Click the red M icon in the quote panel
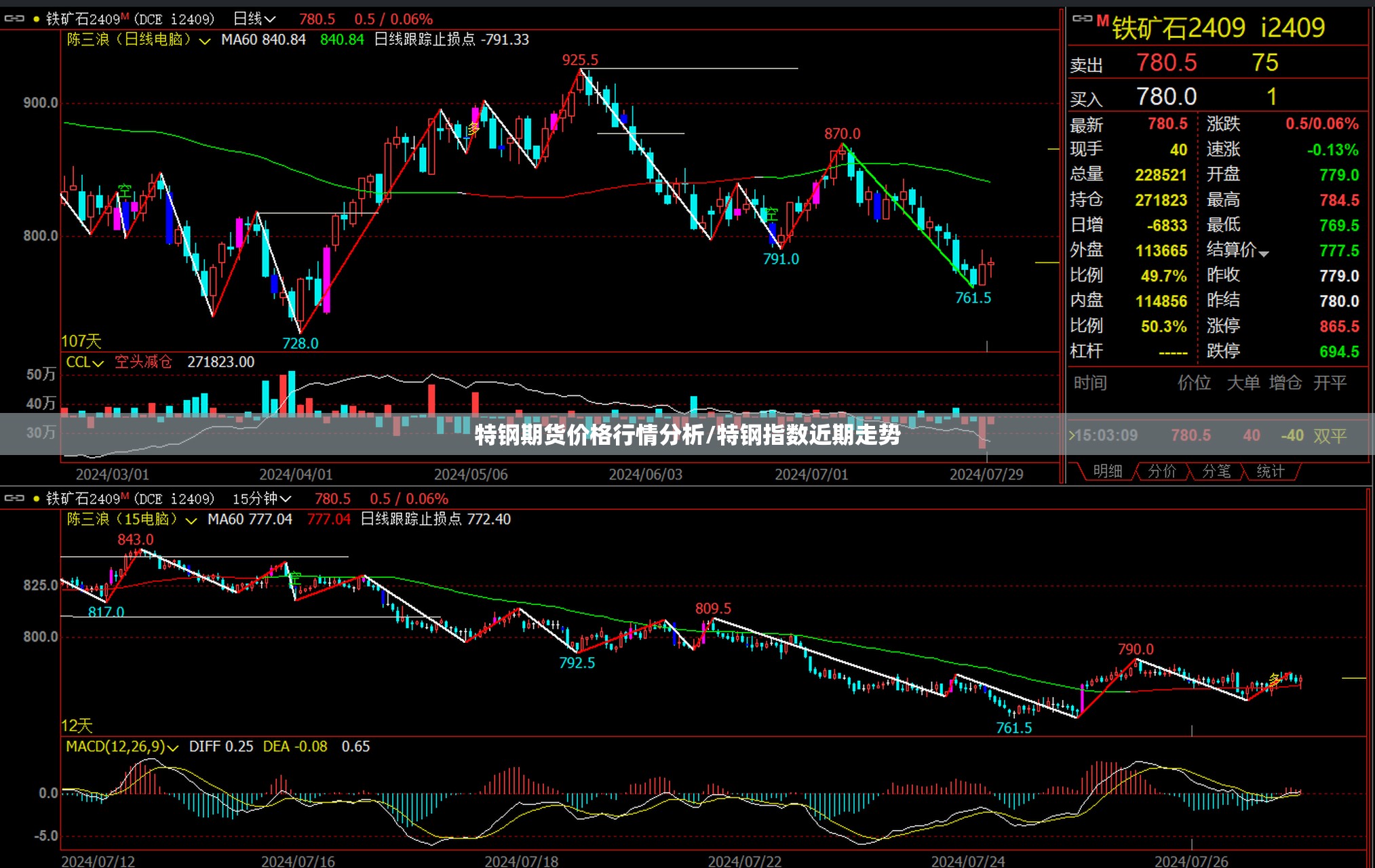The width and height of the screenshot is (1375, 868). 1103,21
